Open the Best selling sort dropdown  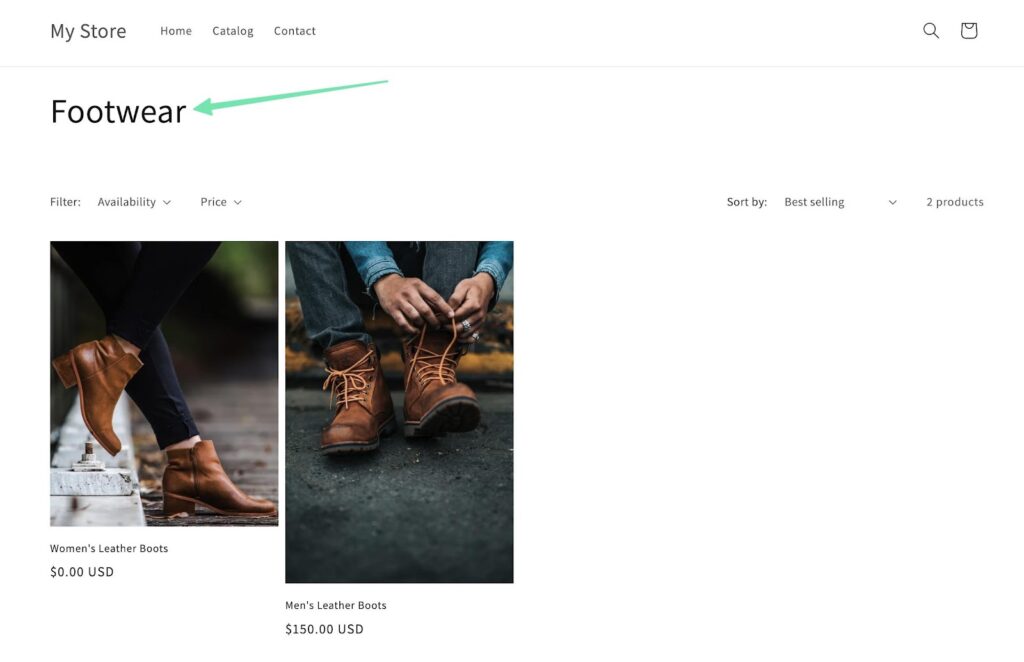pyautogui.click(x=815, y=202)
